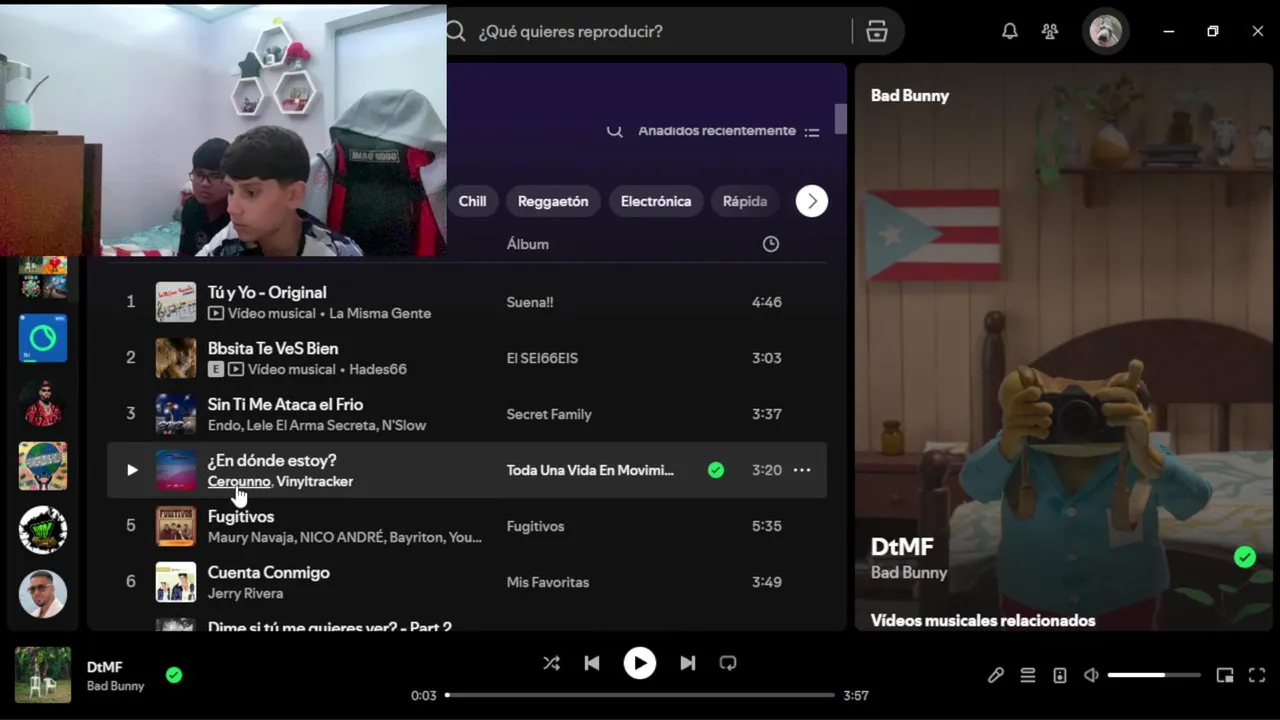
Task: Open the El SEI66EIS album link
Action: coord(542,358)
